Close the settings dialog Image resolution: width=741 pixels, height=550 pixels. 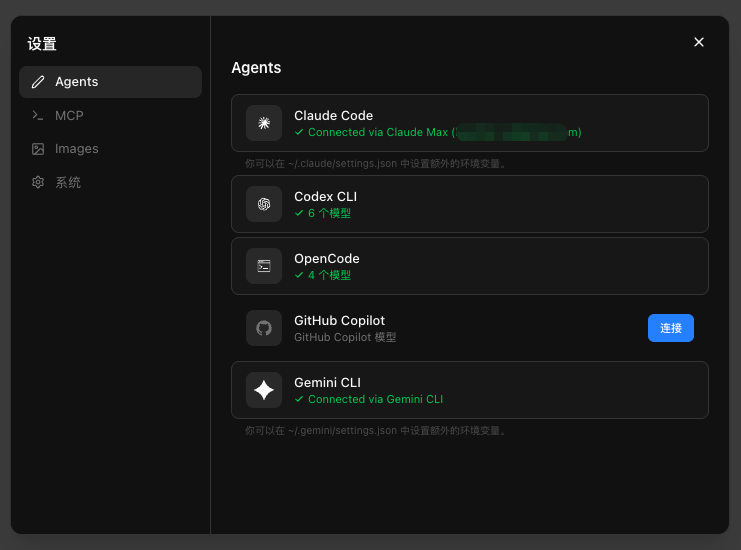[x=699, y=42]
